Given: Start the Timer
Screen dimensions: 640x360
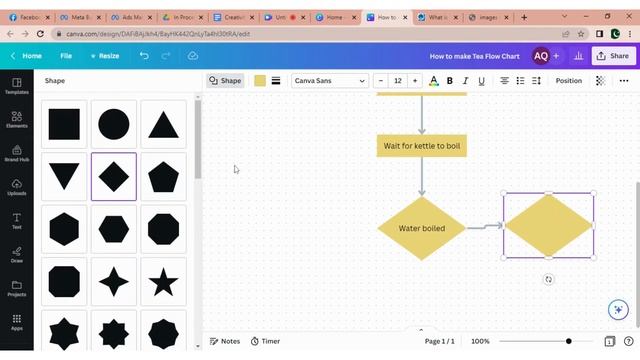Looking at the screenshot, I should pyautogui.click(x=265, y=341).
